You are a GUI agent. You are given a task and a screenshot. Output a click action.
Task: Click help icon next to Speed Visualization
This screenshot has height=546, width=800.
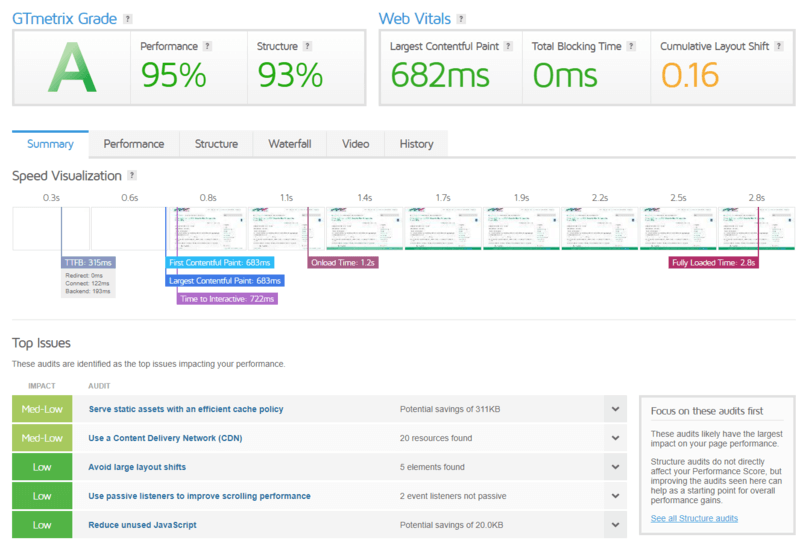coord(132,176)
